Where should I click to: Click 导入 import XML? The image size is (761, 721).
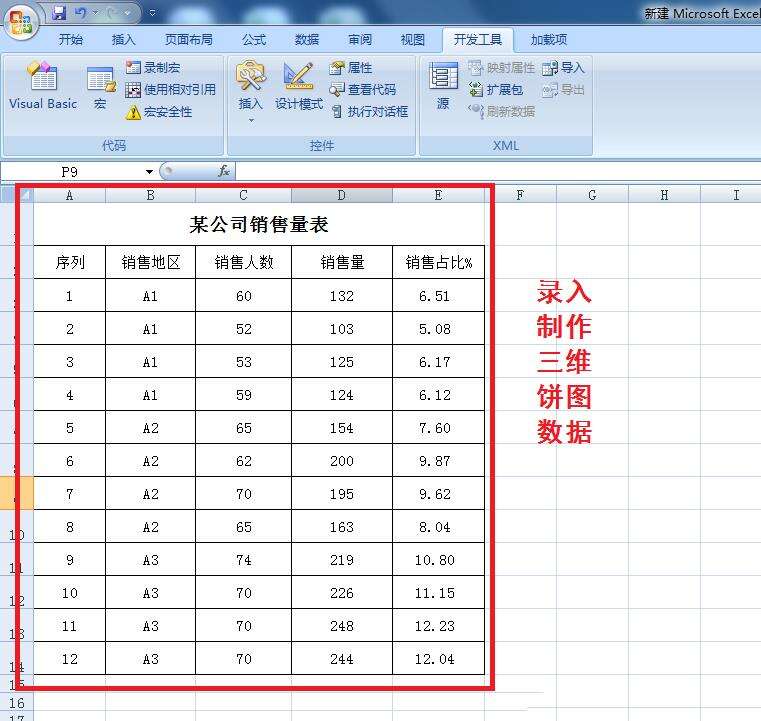click(563, 67)
